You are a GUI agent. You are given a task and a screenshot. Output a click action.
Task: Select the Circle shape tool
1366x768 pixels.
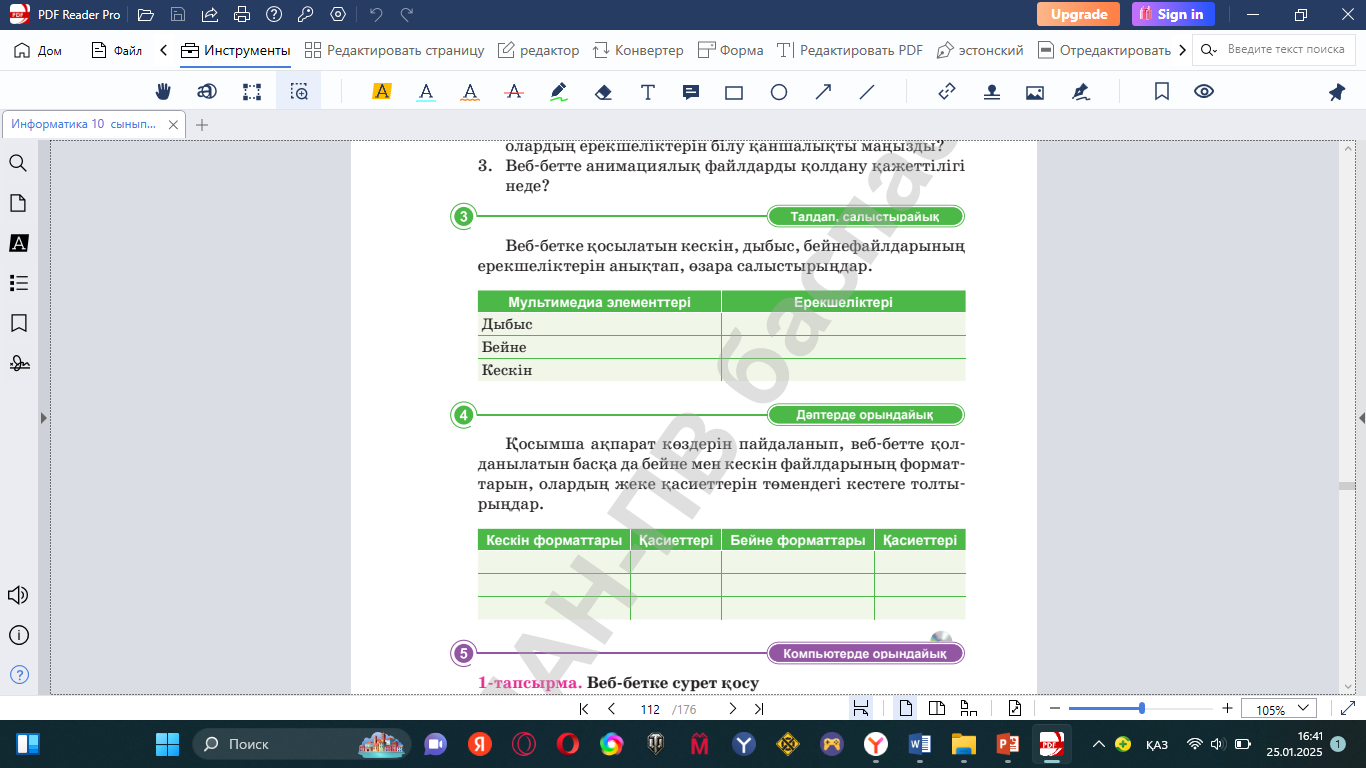(779, 92)
